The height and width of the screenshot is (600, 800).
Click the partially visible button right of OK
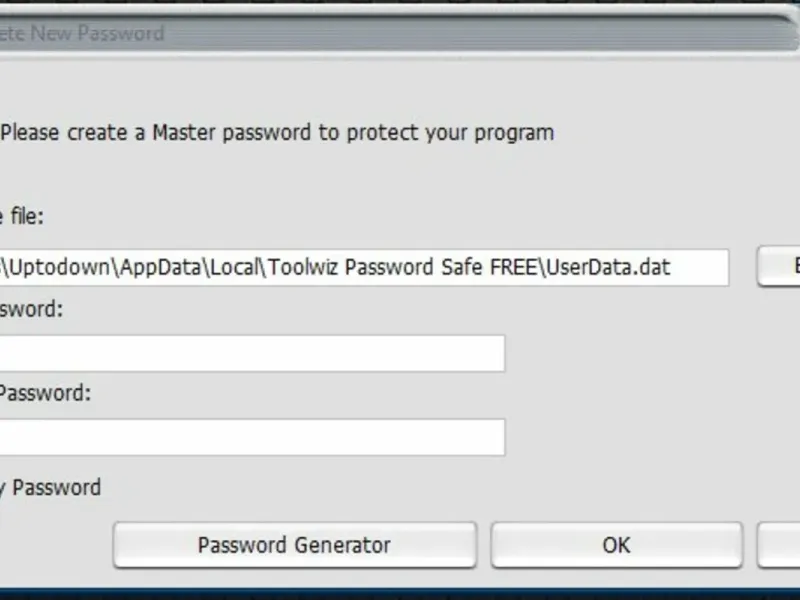(x=780, y=545)
